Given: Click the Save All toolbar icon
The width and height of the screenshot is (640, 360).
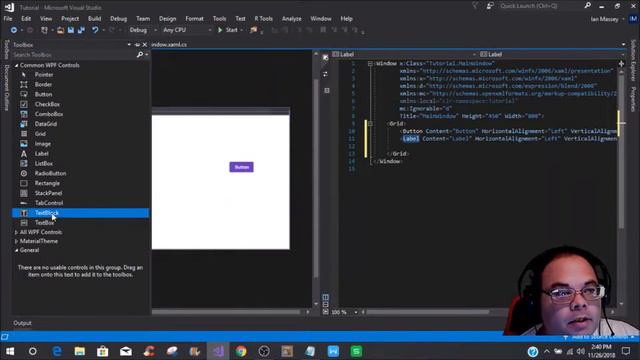Looking at the screenshot, I should (81, 30).
